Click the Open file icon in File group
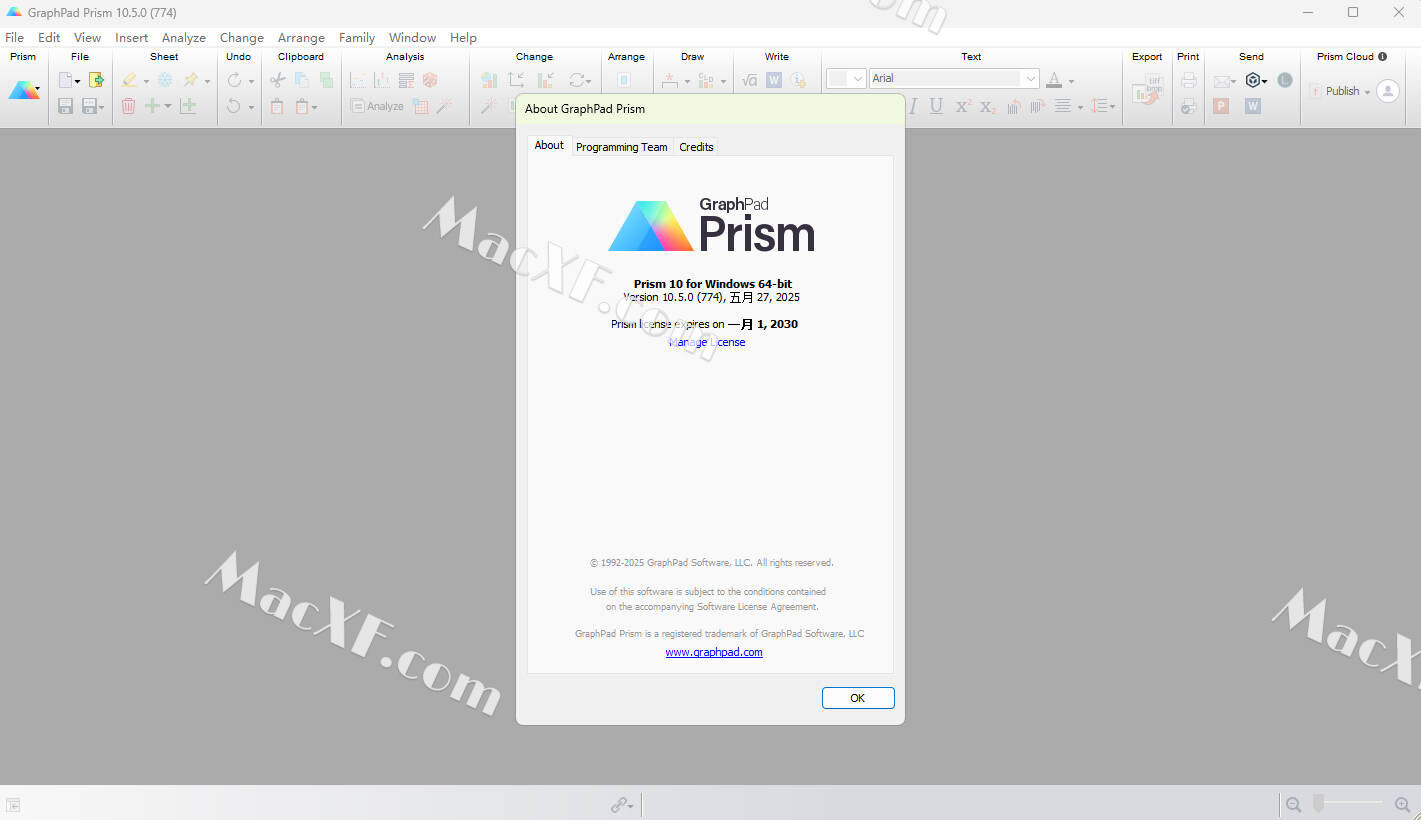1421x820 pixels. 96,80
